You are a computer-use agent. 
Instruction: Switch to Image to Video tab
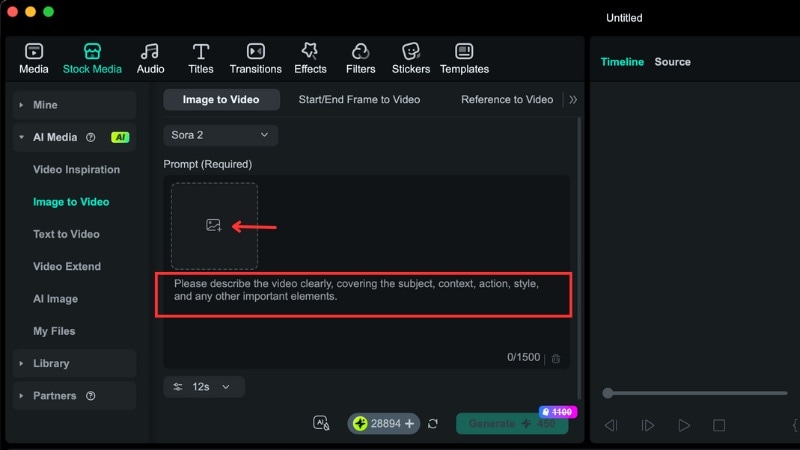221,99
